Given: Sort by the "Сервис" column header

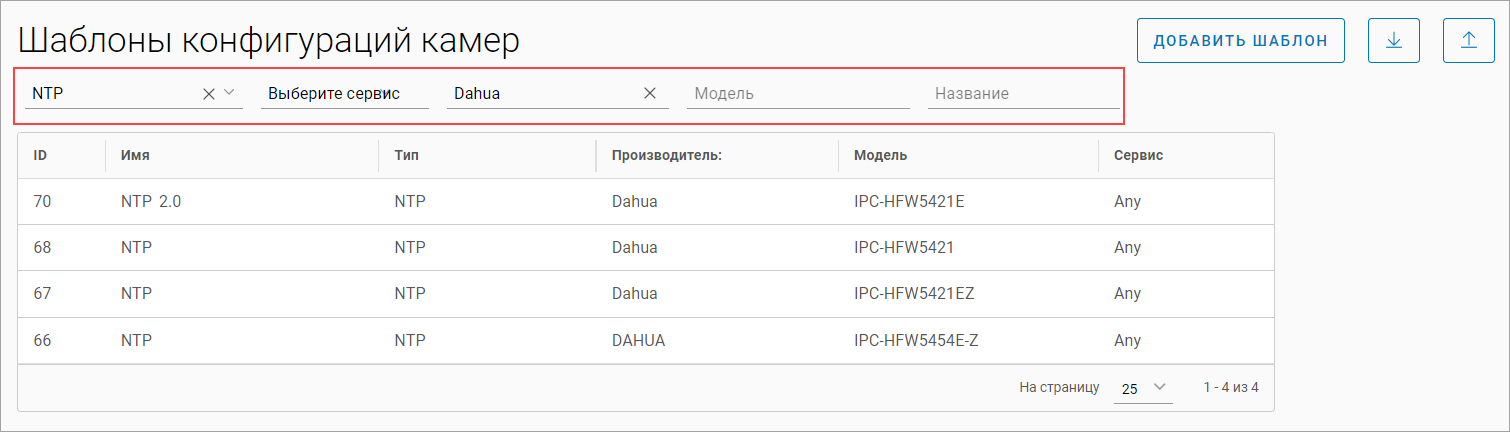Looking at the screenshot, I should click(x=1138, y=156).
